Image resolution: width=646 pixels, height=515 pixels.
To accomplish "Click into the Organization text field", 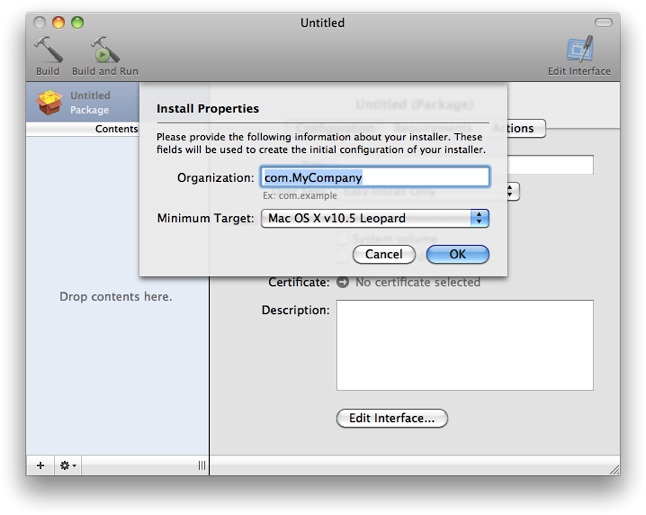I will point(374,177).
